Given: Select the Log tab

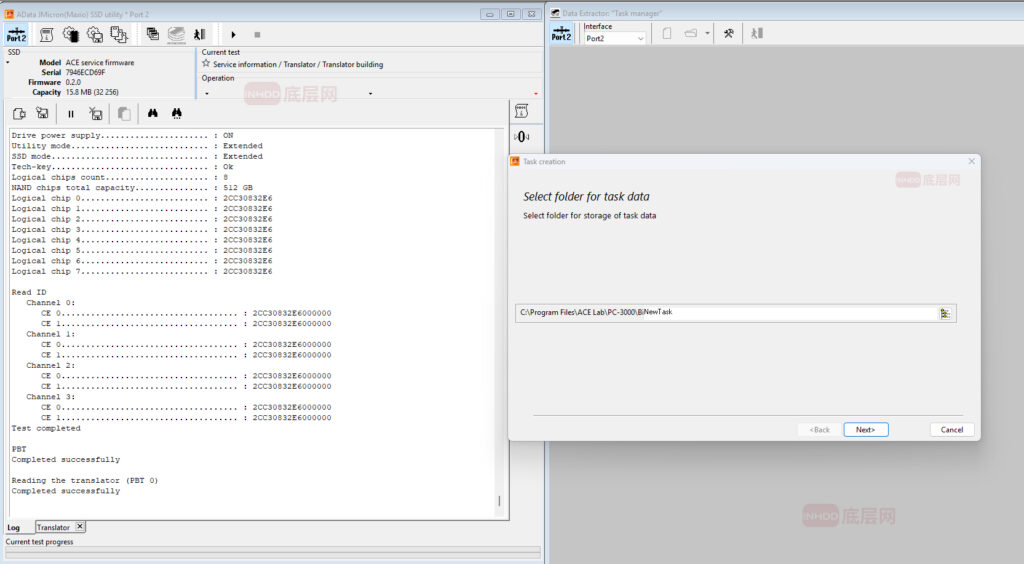Looking at the screenshot, I should (x=14, y=527).
